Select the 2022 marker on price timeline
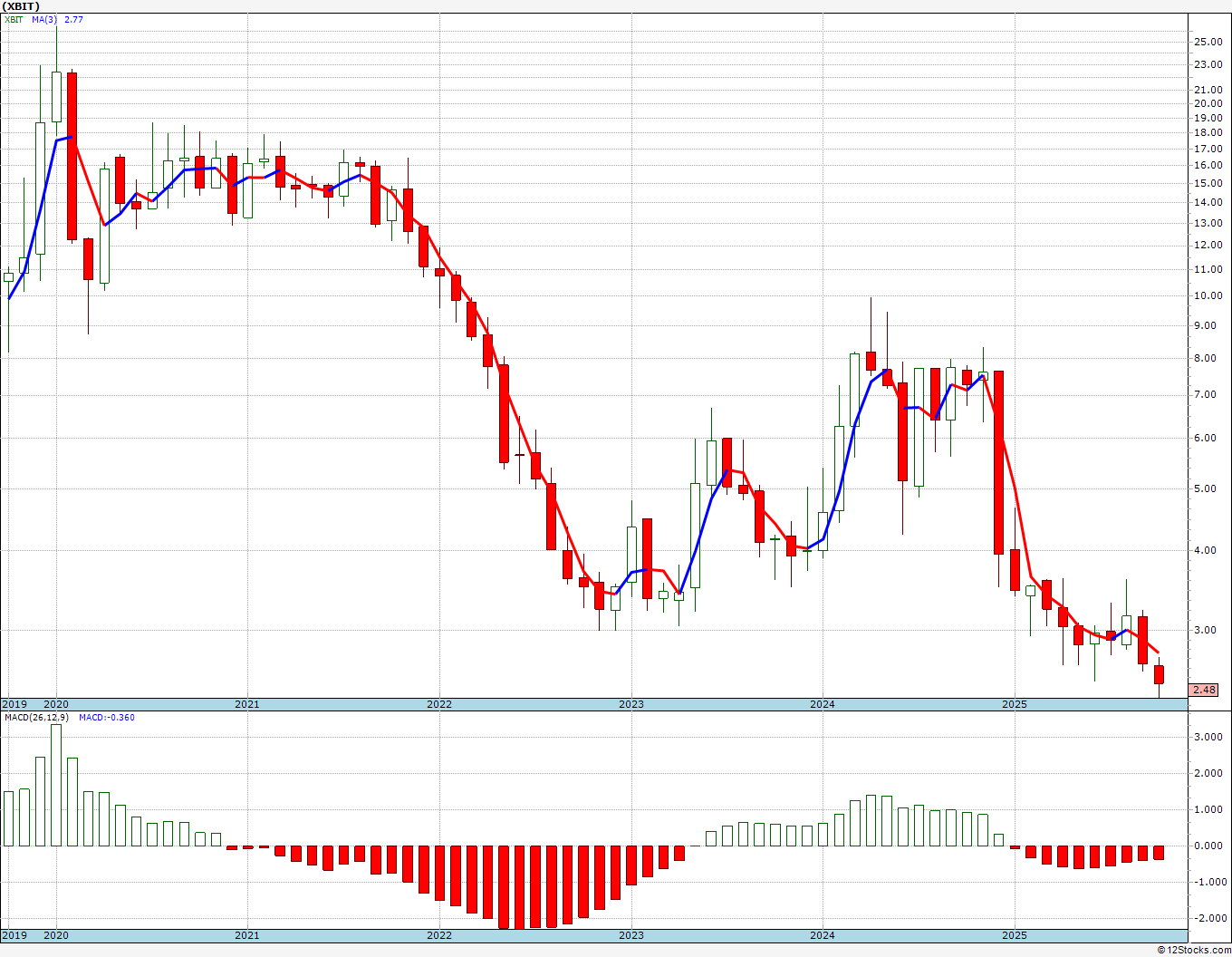Viewport: 1232px width, 957px height. tap(439, 704)
